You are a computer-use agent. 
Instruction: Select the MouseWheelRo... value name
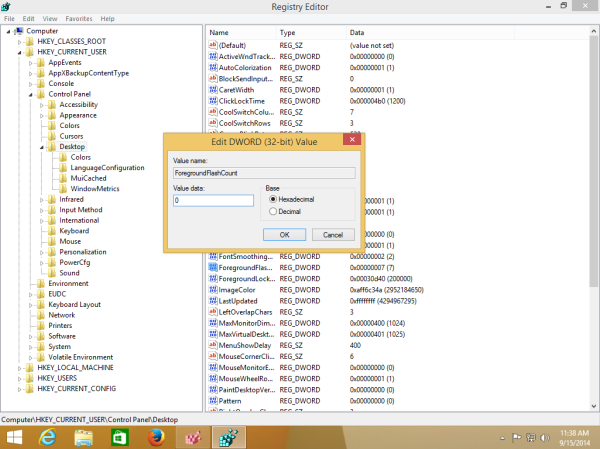[245, 379]
